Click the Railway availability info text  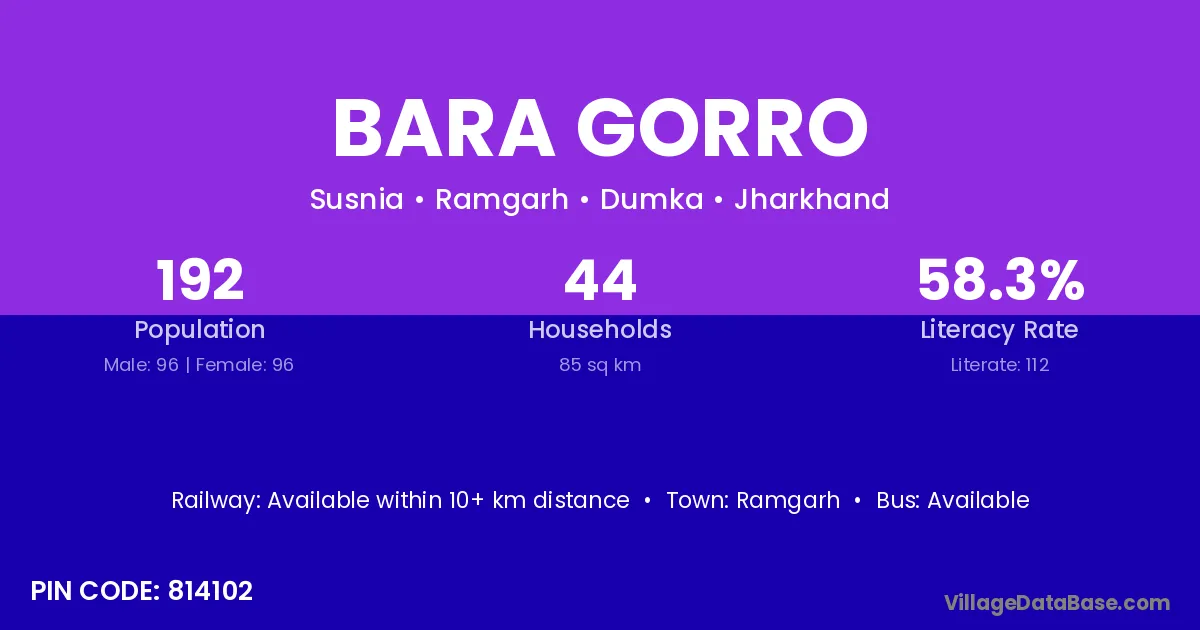click(x=400, y=500)
